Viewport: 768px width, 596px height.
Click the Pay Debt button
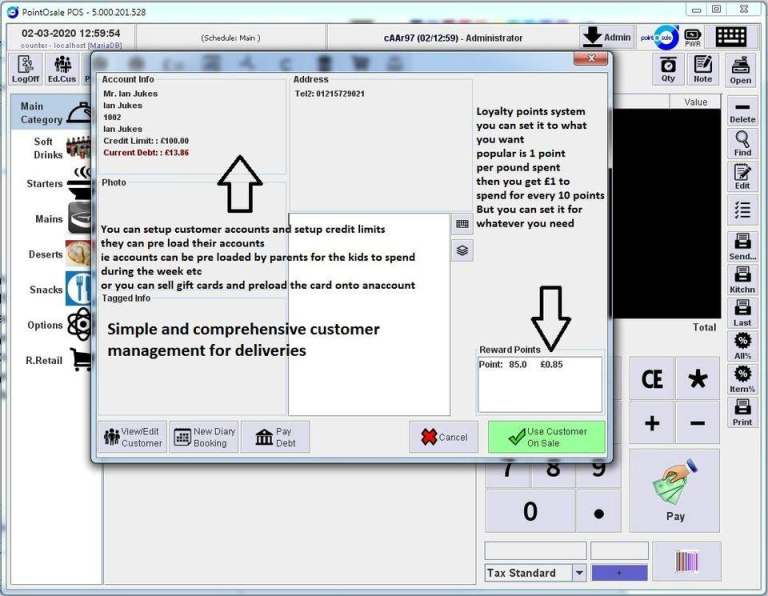(275, 437)
